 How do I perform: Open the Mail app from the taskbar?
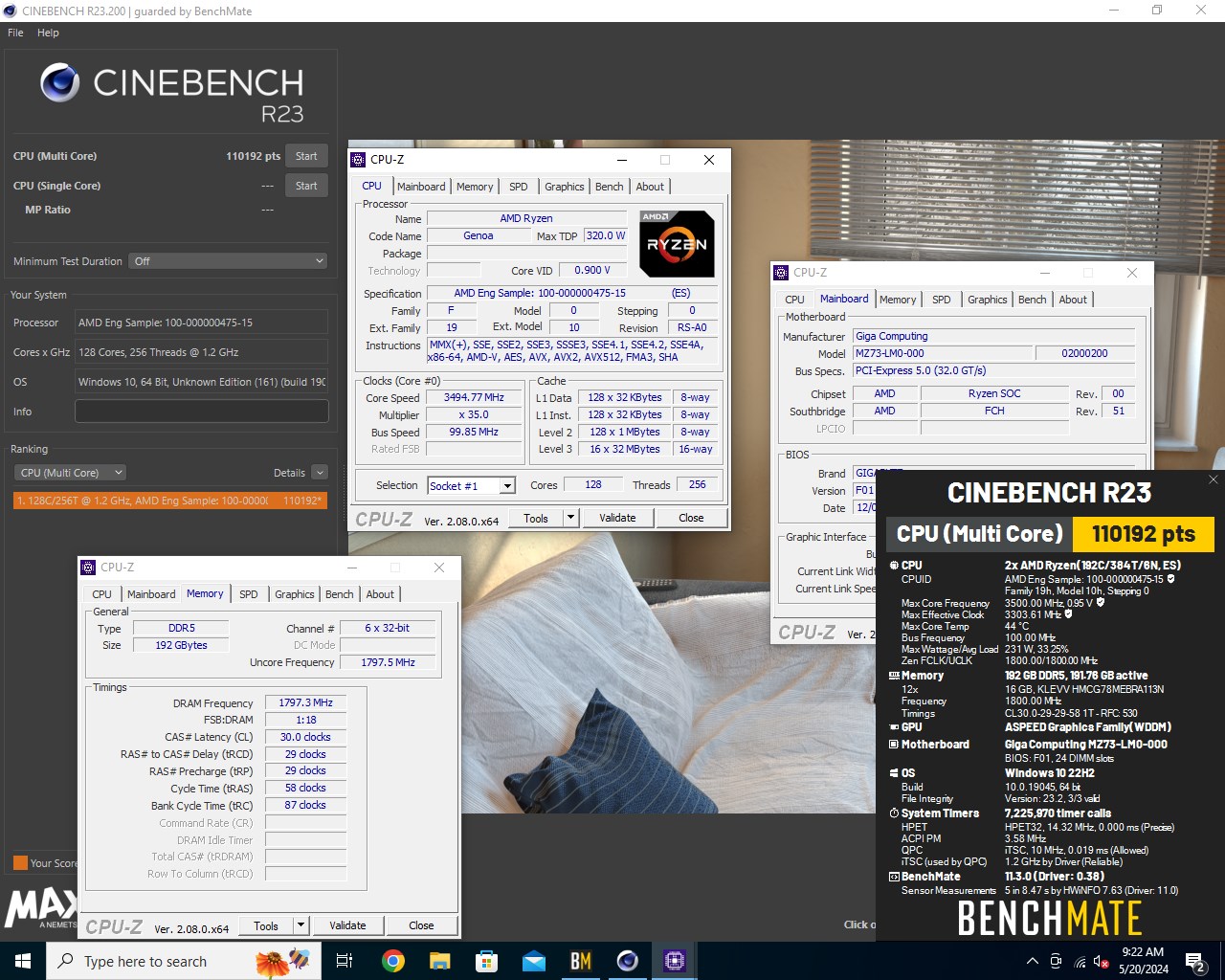pyautogui.click(x=533, y=961)
